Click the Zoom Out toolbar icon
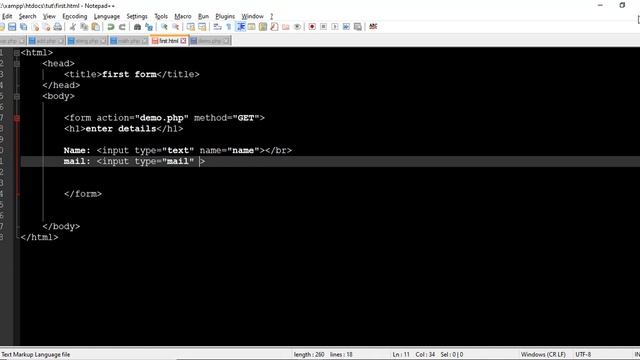Image resolution: width=640 pixels, height=360 pixels. [176, 27]
